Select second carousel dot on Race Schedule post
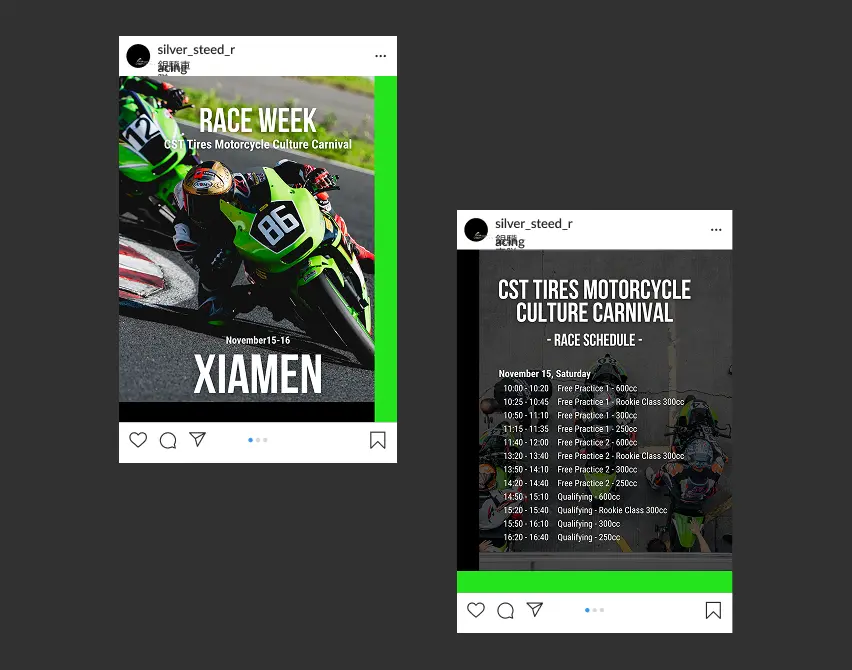Screen dimensions: 852x670 click(x=594, y=610)
